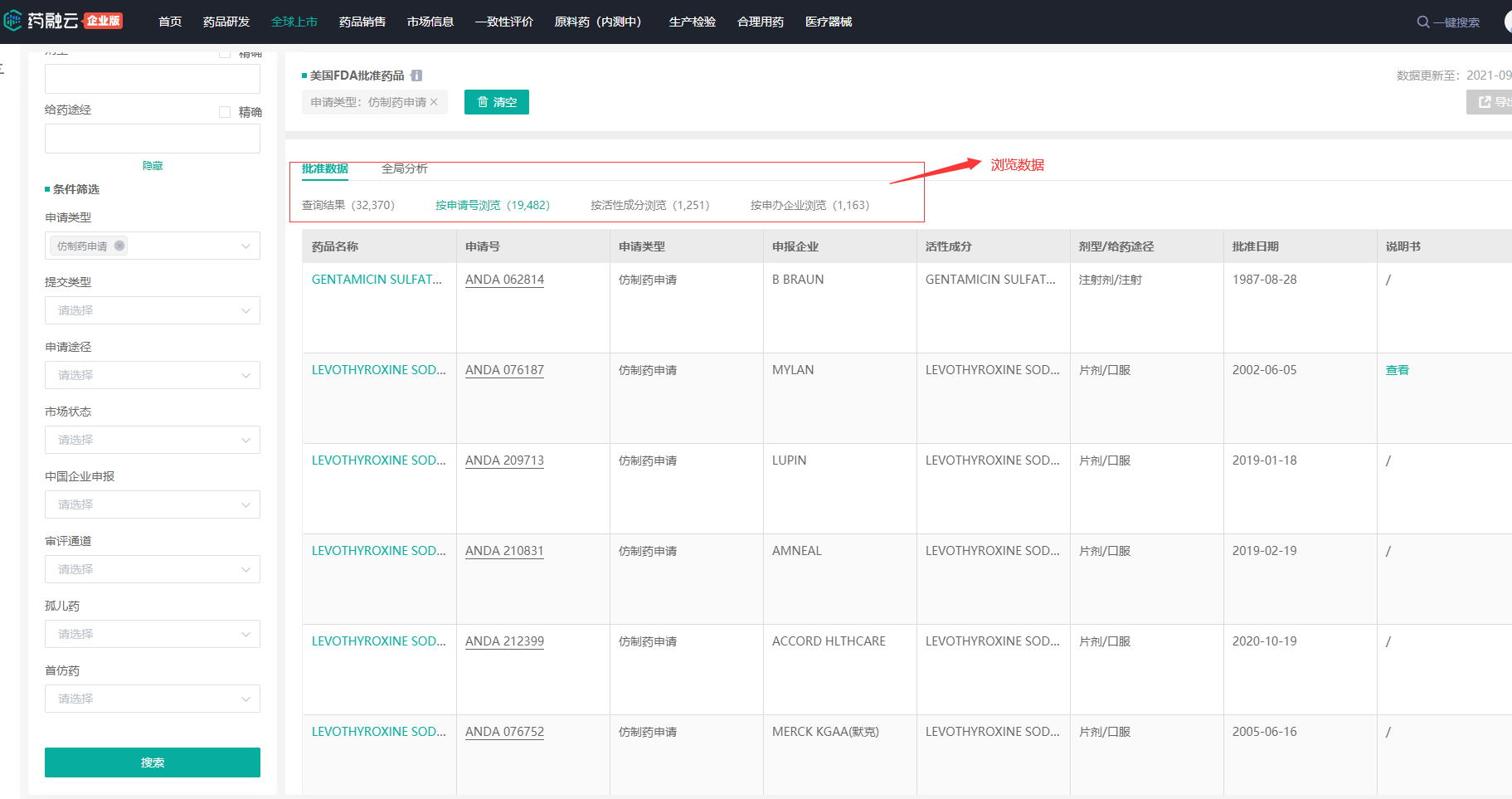Switch to the 全局分析 tab
This screenshot has width=1512, height=799.
[x=405, y=168]
